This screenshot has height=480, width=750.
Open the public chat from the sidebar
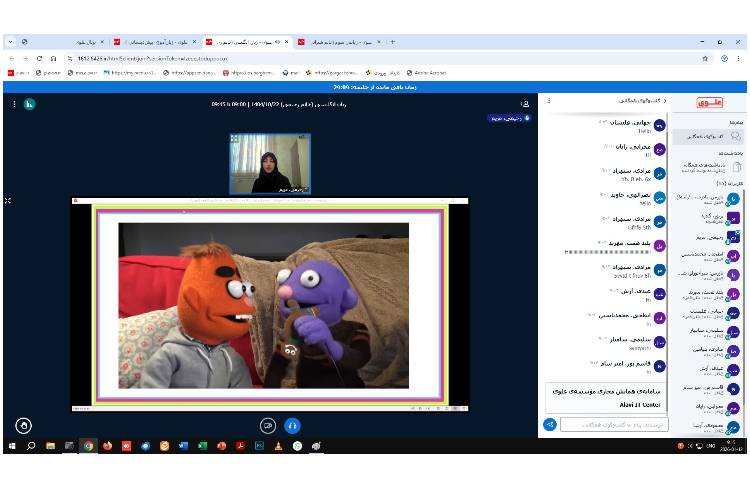tap(708, 137)
